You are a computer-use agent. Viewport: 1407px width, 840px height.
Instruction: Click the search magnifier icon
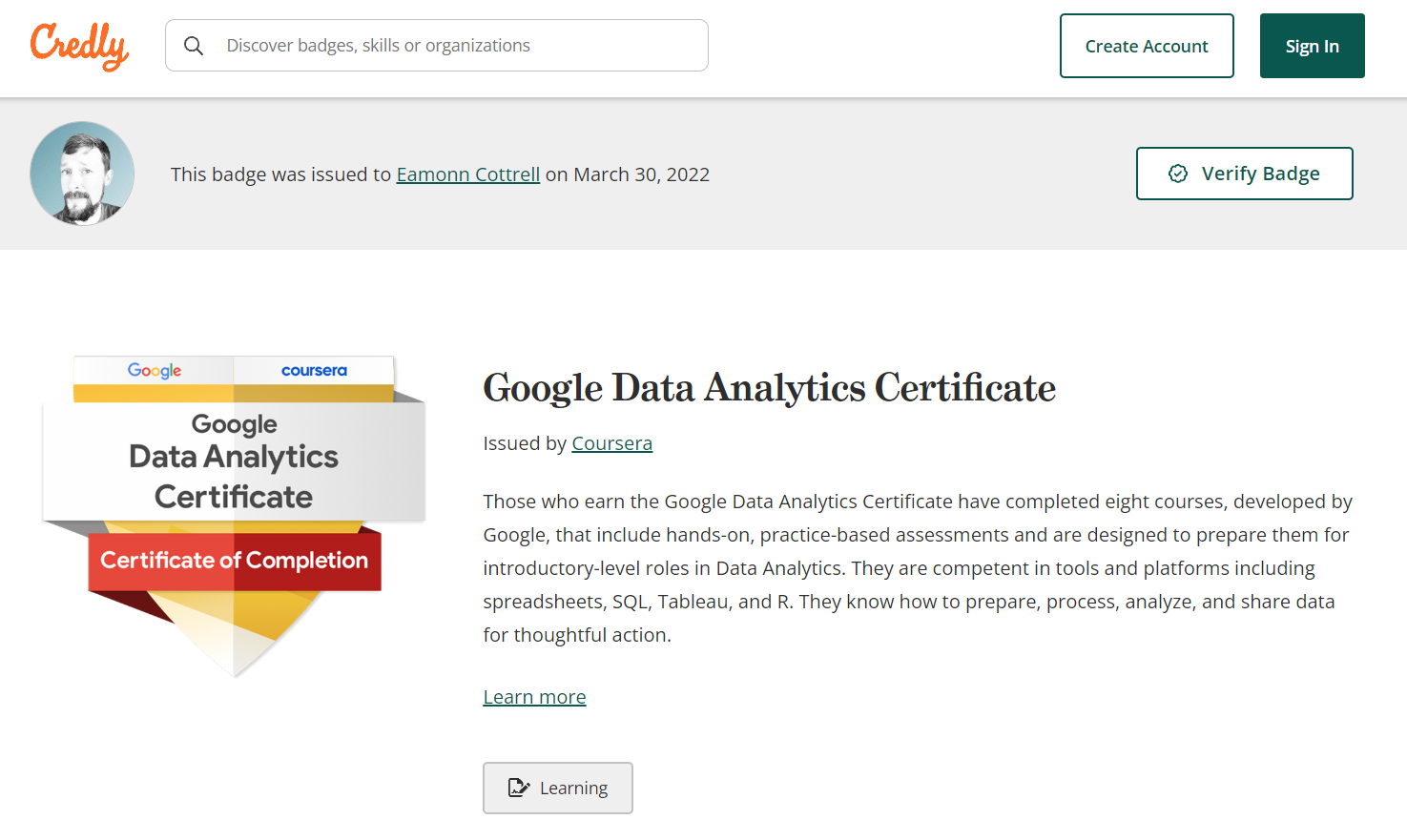click(194, 46)
